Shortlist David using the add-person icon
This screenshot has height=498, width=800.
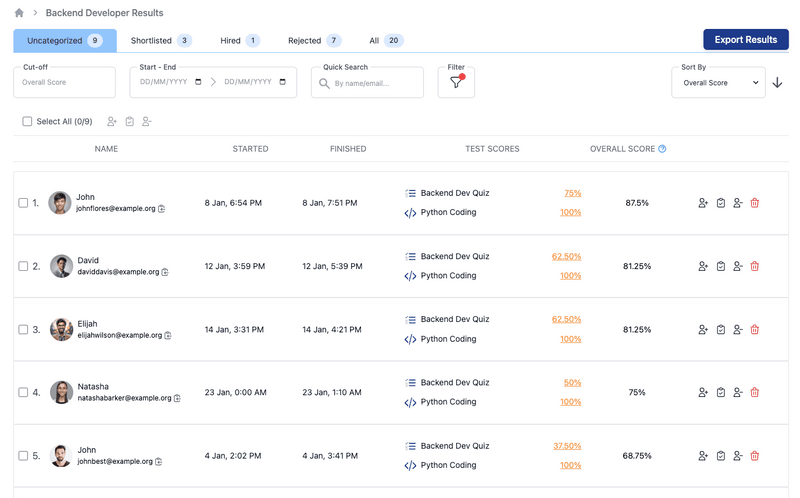tap(703, 266)
